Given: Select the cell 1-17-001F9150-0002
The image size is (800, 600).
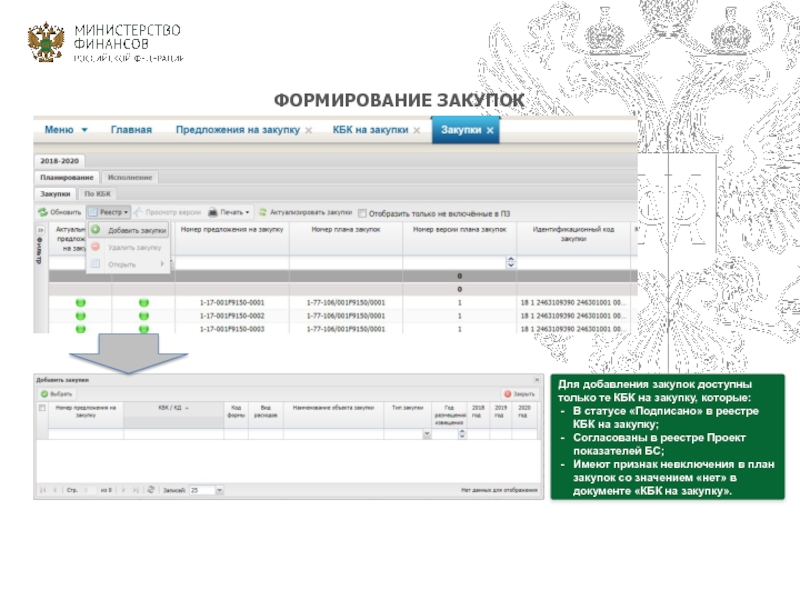Looking at the screenshot, I should (232, 316).
